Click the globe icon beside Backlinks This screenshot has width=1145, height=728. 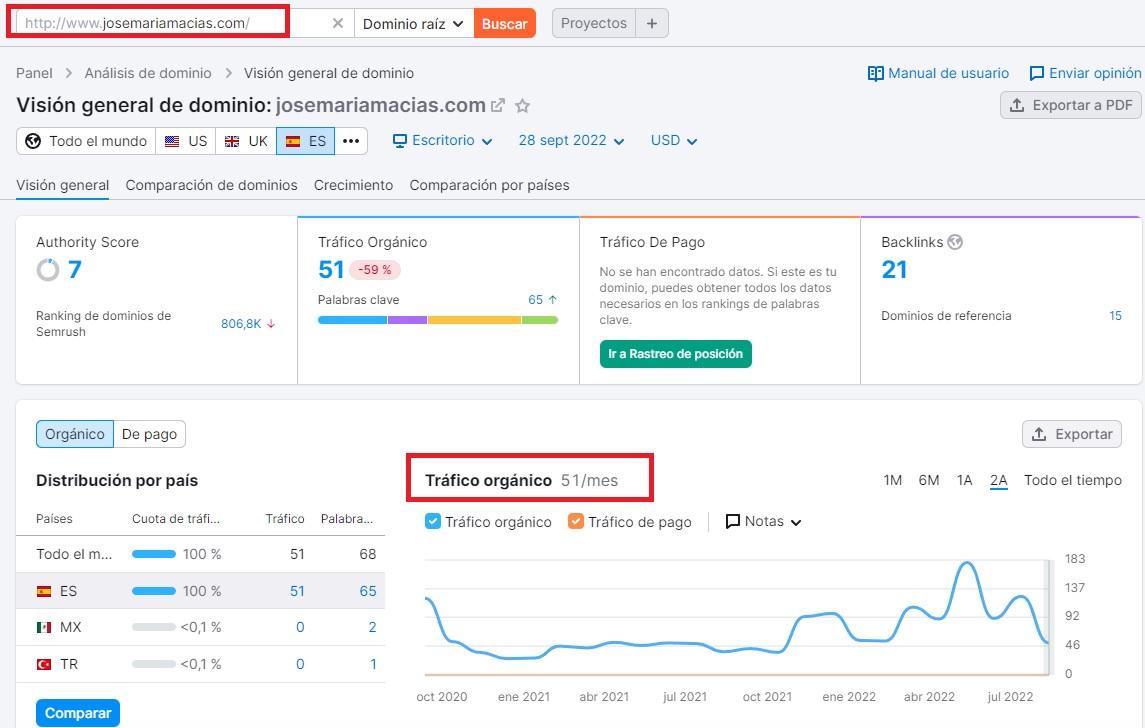[955, 242]
